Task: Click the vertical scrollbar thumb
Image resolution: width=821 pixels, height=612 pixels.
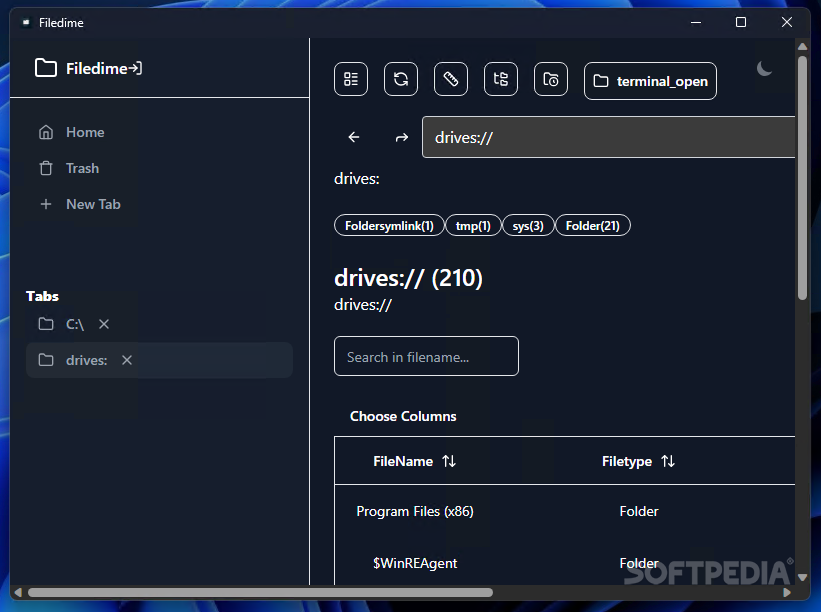Action: [x=802, y=178]
